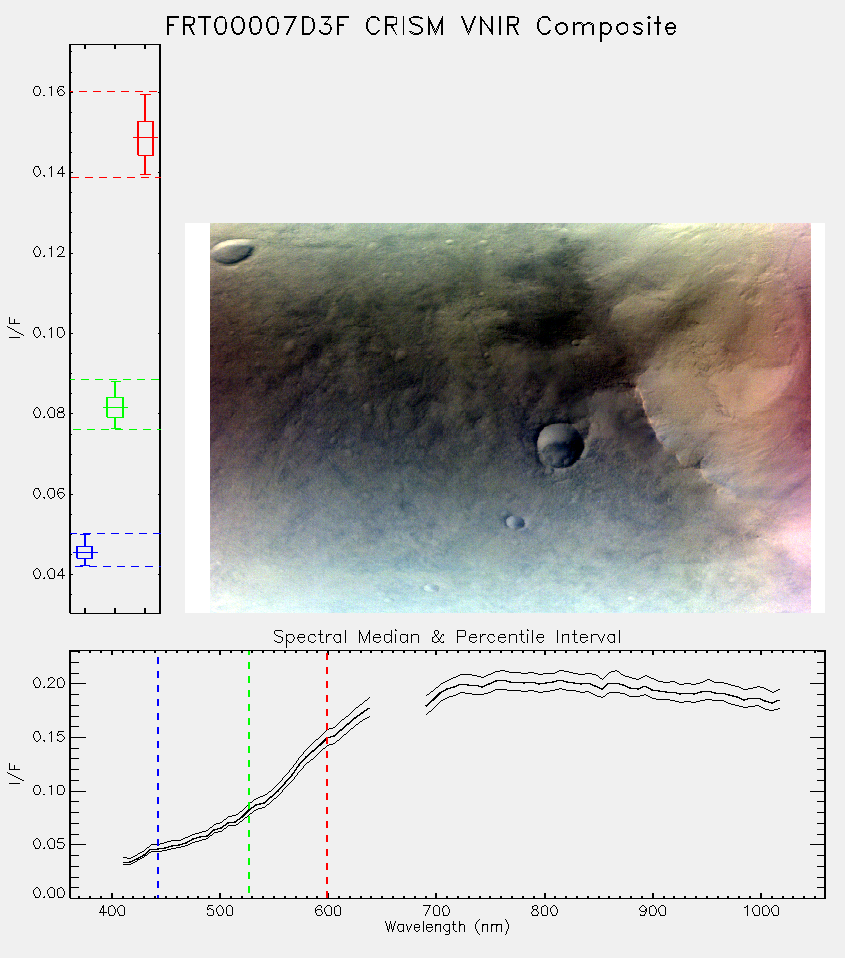This screenshot has width=845, height=958.
Task: Select the blue dashed wavelength line
Action: click(x=158, y=774)
